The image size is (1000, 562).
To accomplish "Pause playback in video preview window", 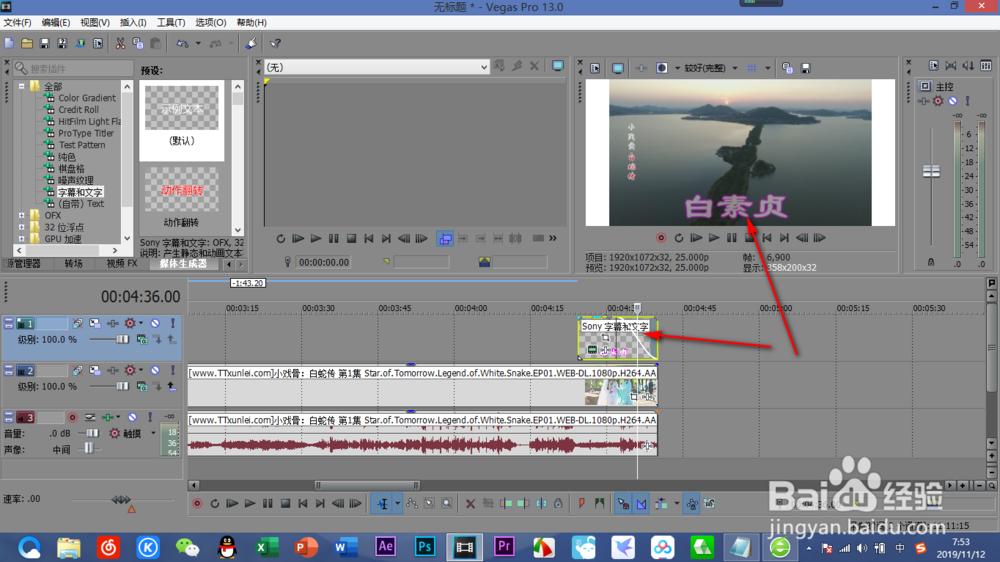I will [x=732, y=238].
